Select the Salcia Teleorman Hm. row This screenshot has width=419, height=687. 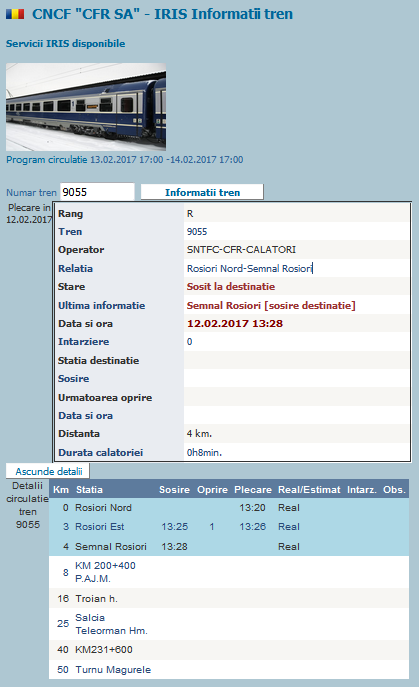click(x=229, y=624)
